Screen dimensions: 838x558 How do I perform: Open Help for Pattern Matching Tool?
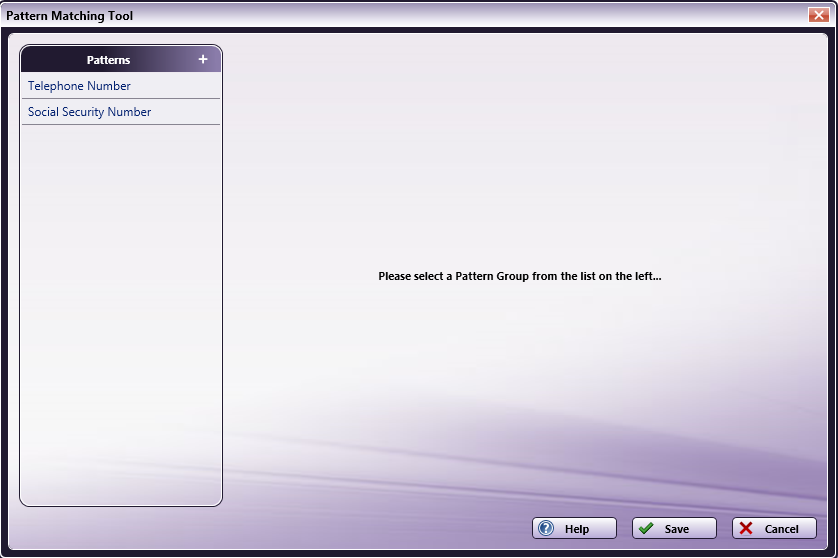574,529
